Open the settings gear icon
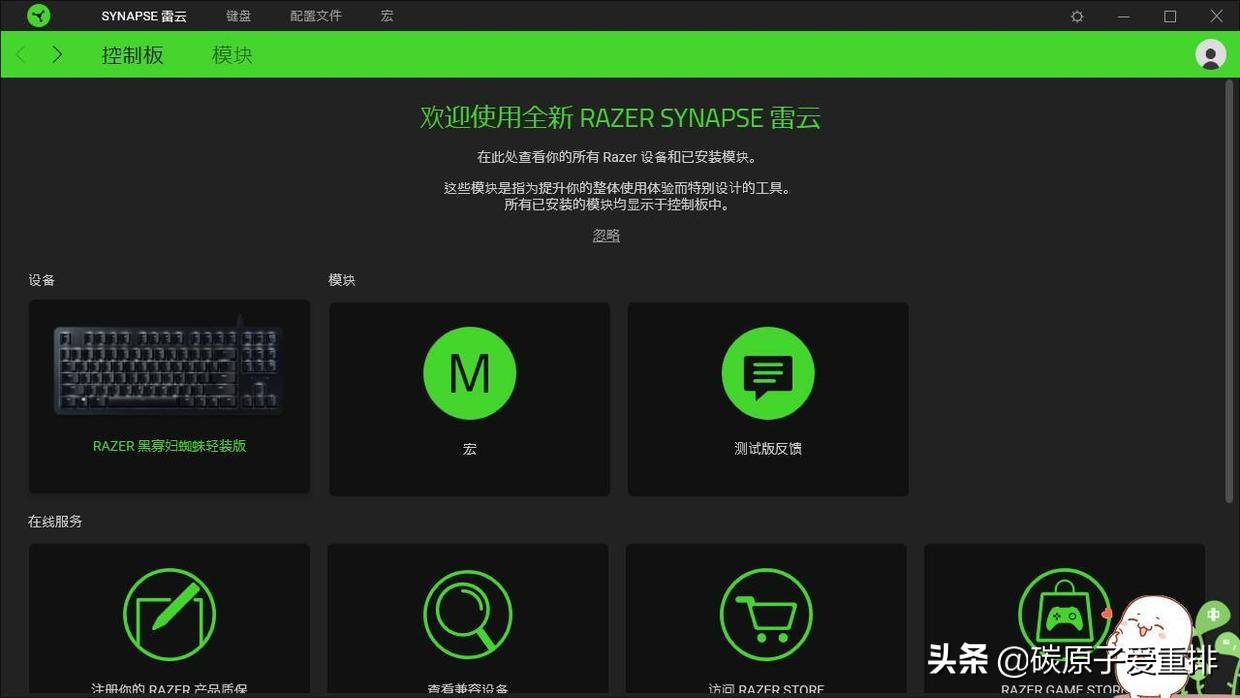Viewport: 1240px width, 698px height. tap(1075, 16)
